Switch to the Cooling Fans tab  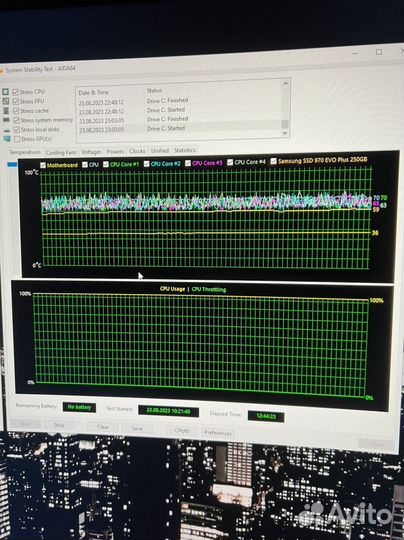pyautogui.click(x=61, y=152)
